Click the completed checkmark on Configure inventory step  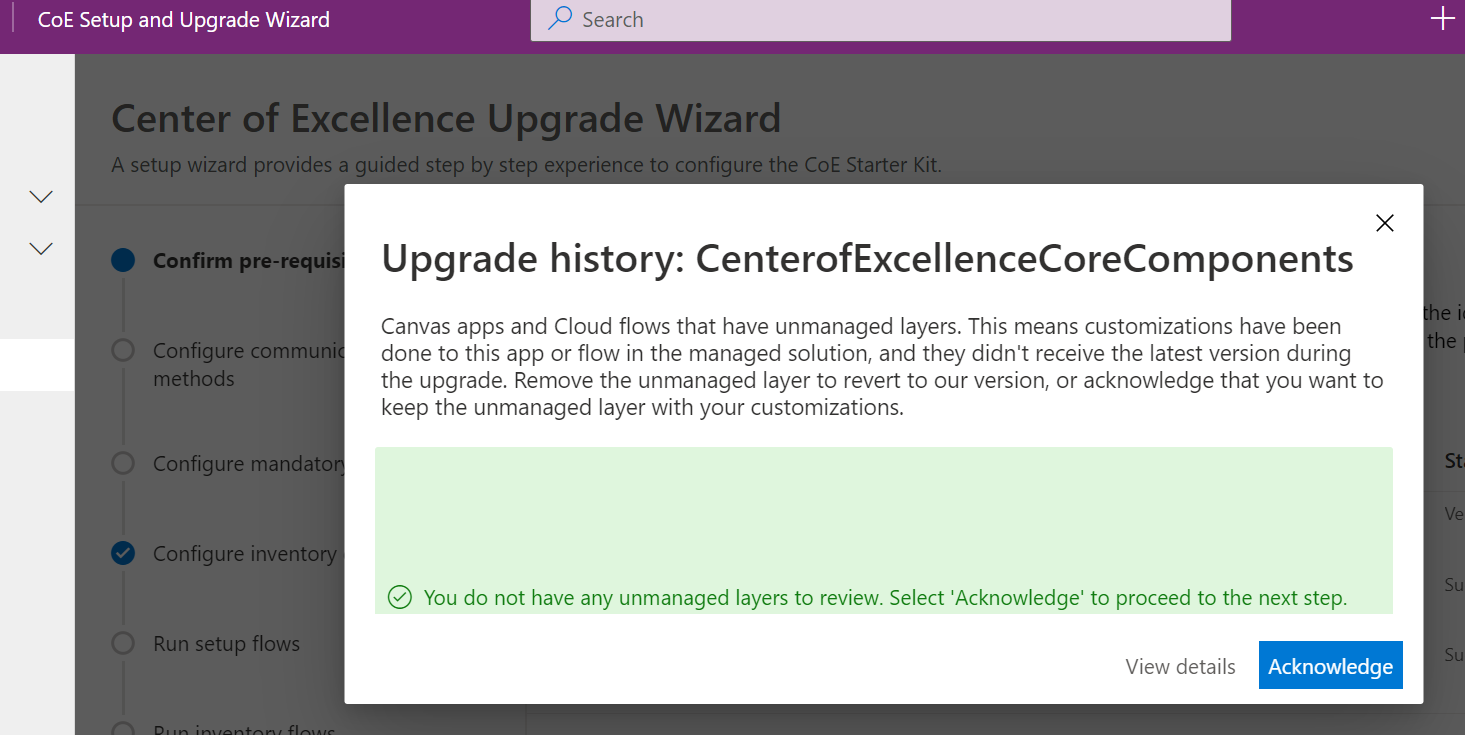click(x=122, y=553)
